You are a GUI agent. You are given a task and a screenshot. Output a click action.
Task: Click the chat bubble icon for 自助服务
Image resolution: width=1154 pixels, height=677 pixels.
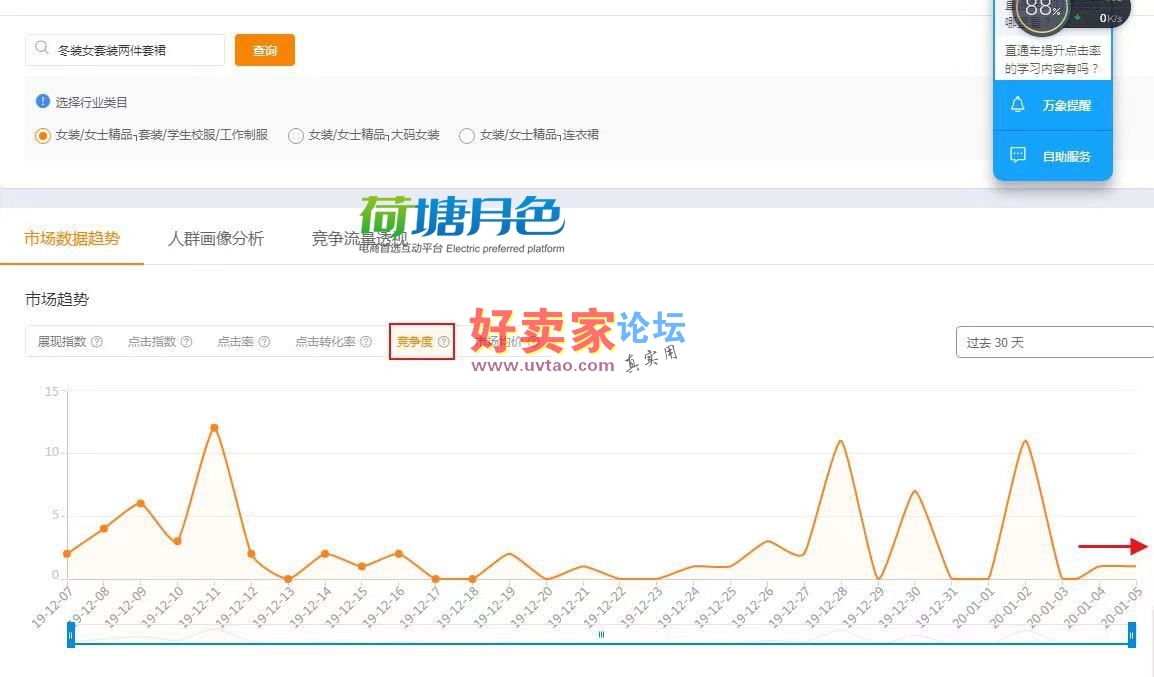point(1018,156)
